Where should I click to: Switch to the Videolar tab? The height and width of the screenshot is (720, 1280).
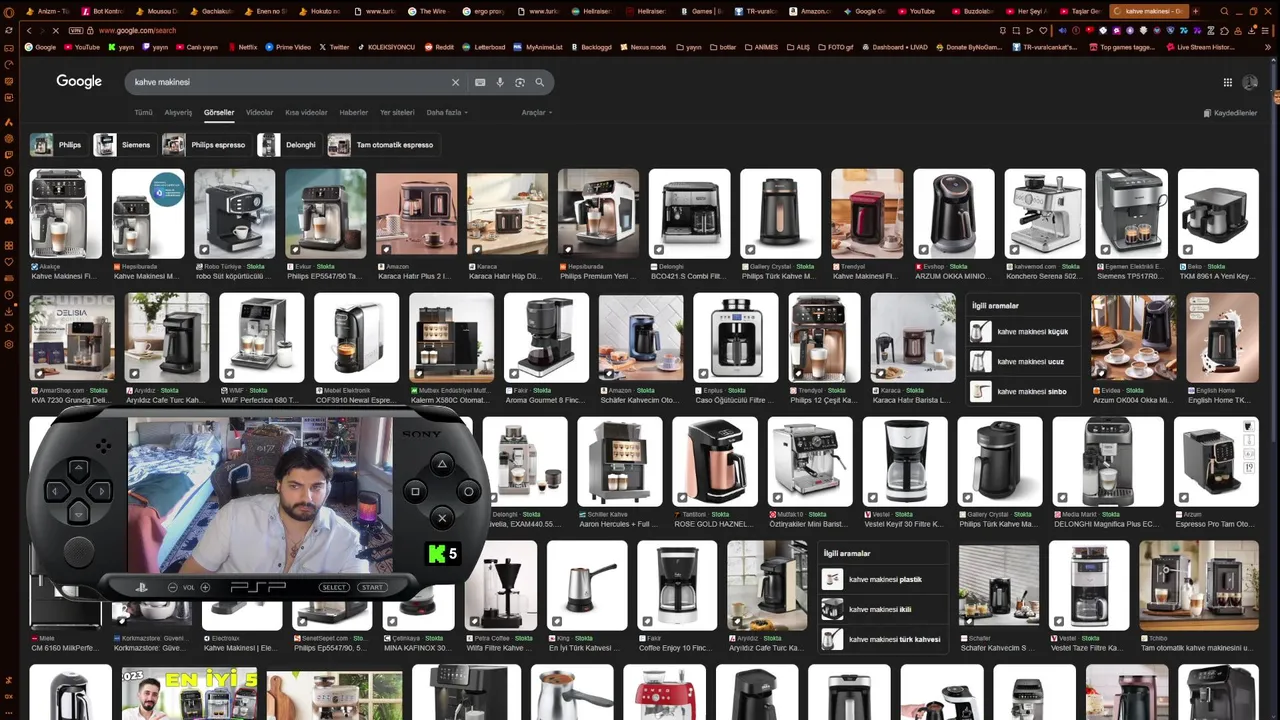[x=259, y=113]
